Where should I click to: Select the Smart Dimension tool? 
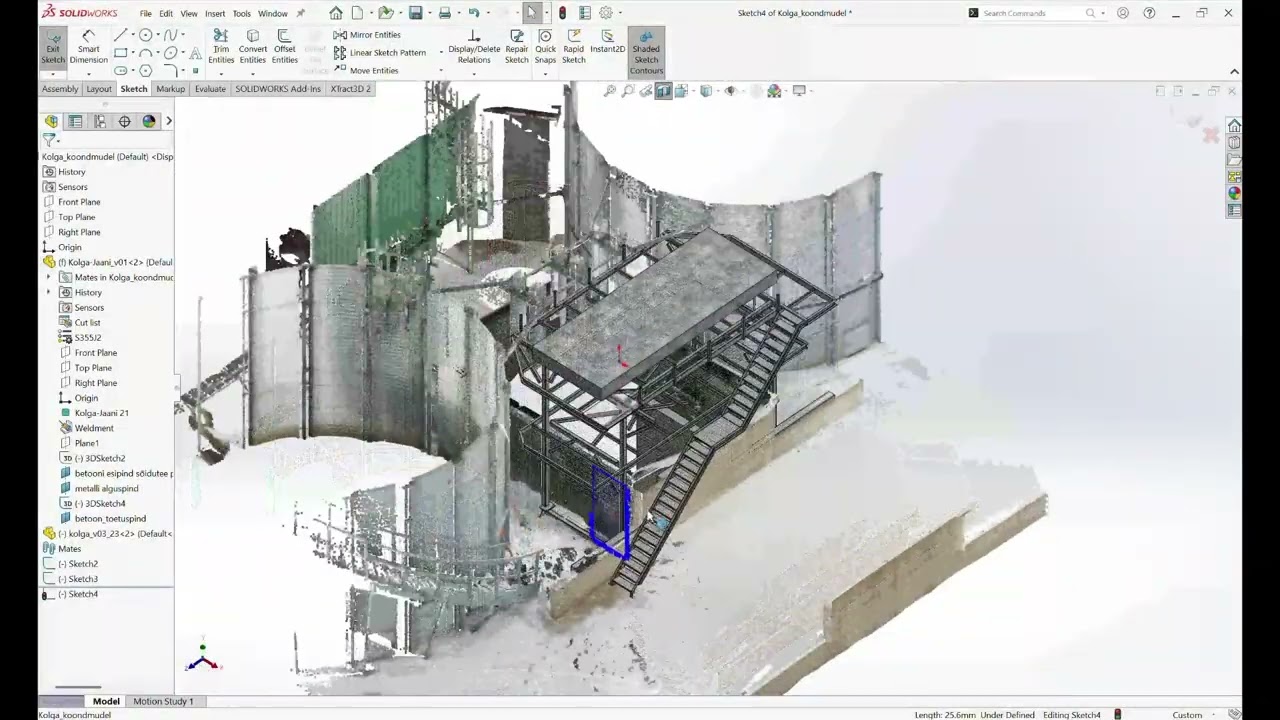[x=88, y=48]
